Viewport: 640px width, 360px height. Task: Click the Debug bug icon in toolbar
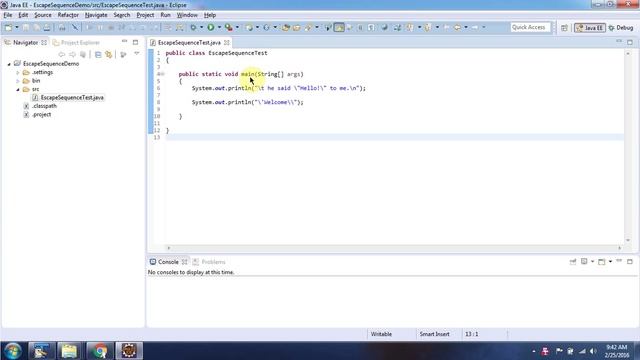coord(193,27)
